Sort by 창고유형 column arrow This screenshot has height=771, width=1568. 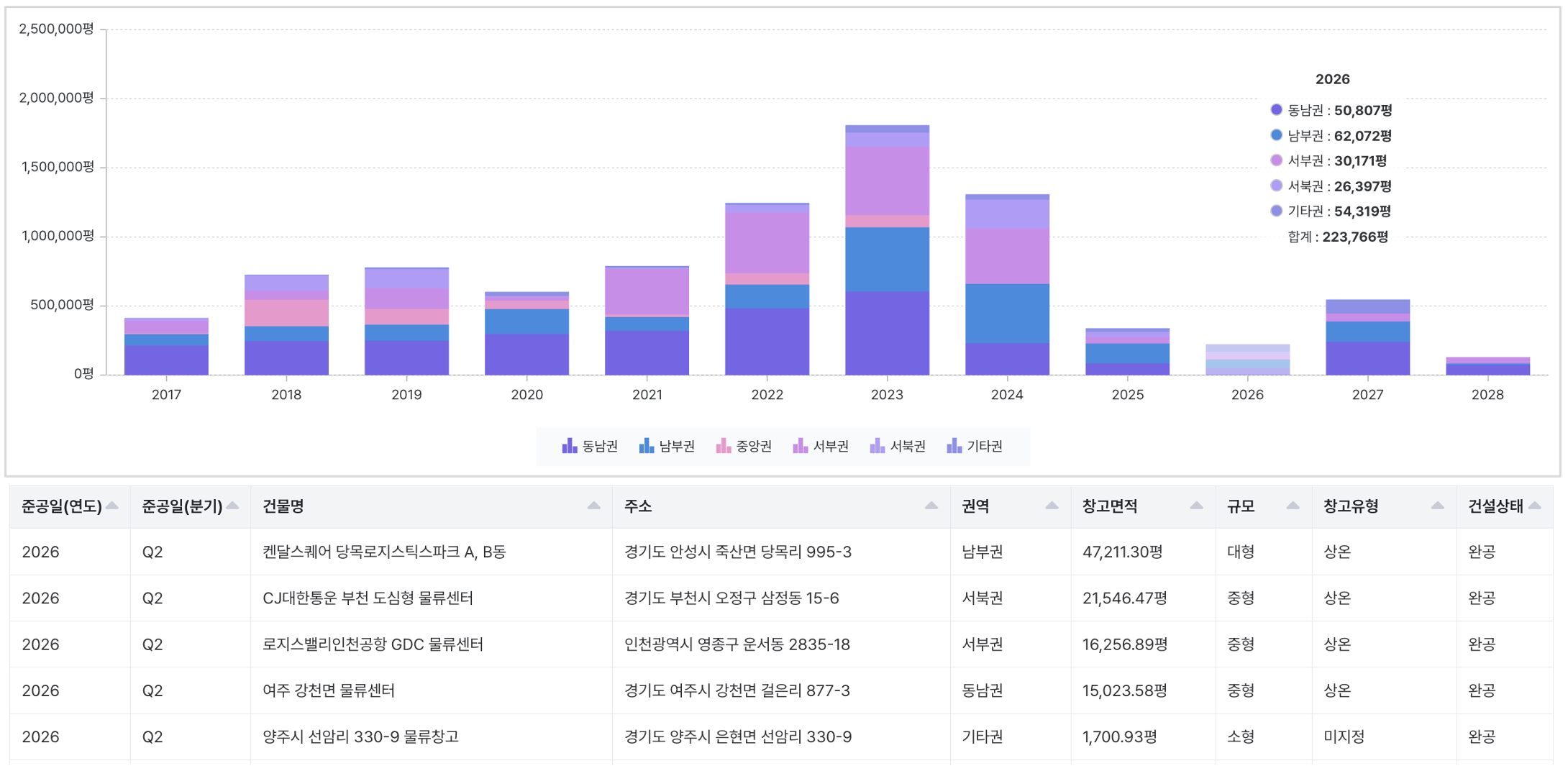pos(1437,506)
